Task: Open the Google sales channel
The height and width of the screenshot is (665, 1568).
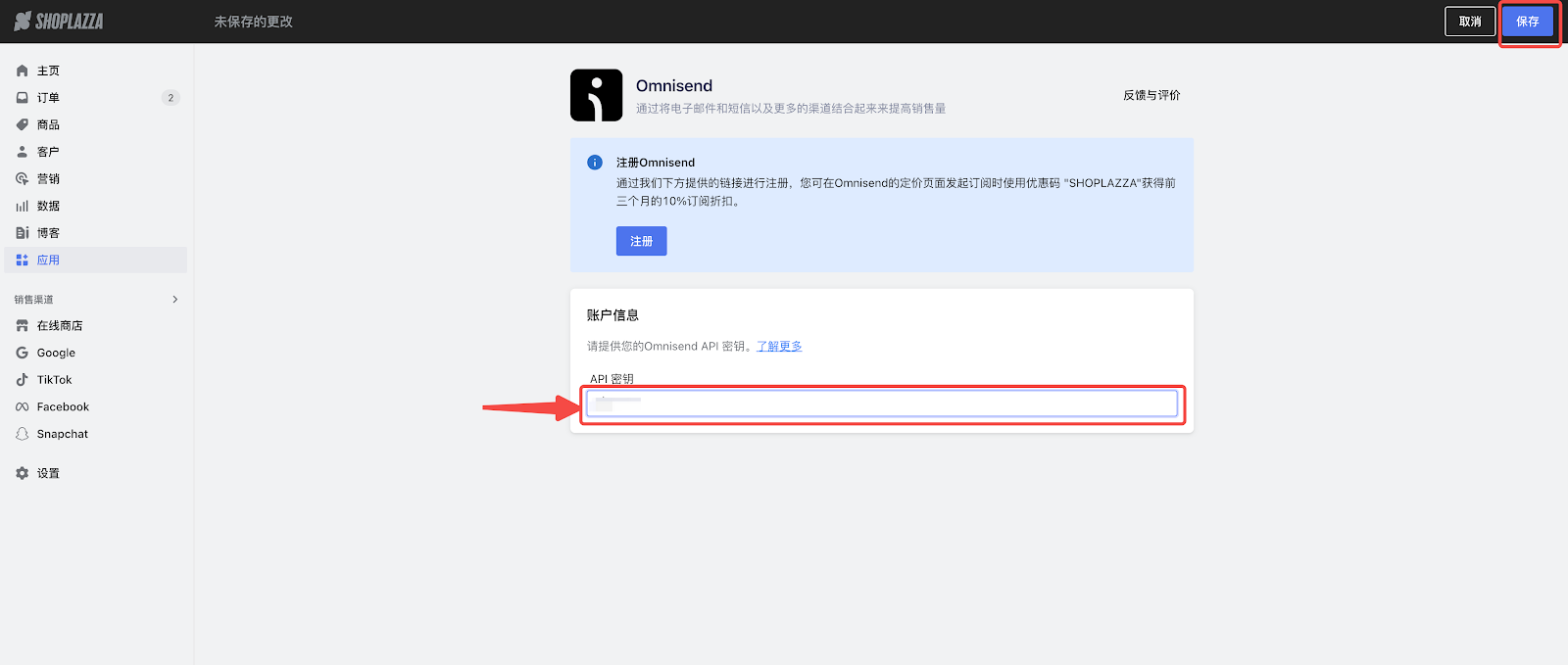Action: coord(96,353)
